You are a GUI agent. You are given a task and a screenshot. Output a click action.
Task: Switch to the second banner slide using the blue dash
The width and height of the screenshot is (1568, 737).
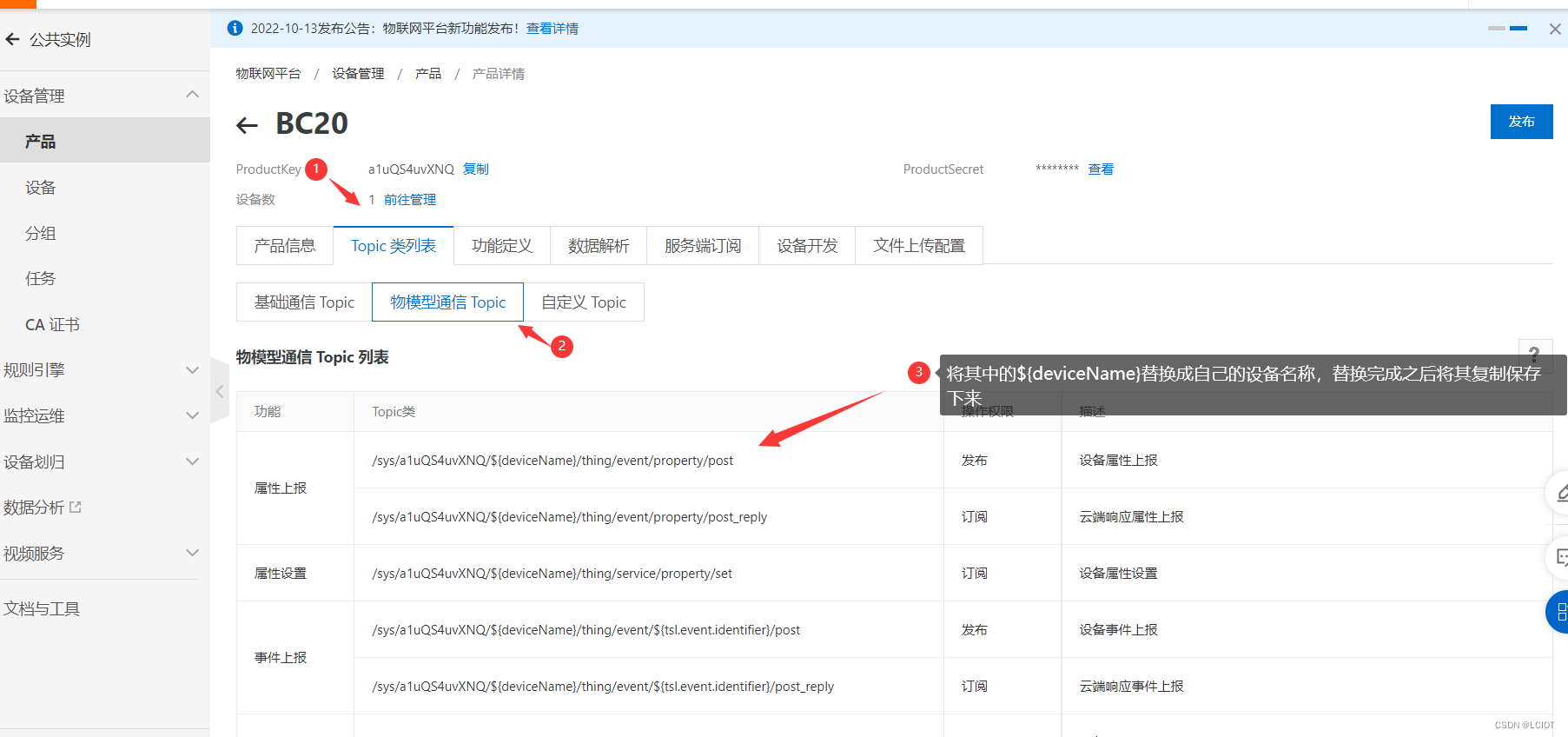coord(1518,29)
